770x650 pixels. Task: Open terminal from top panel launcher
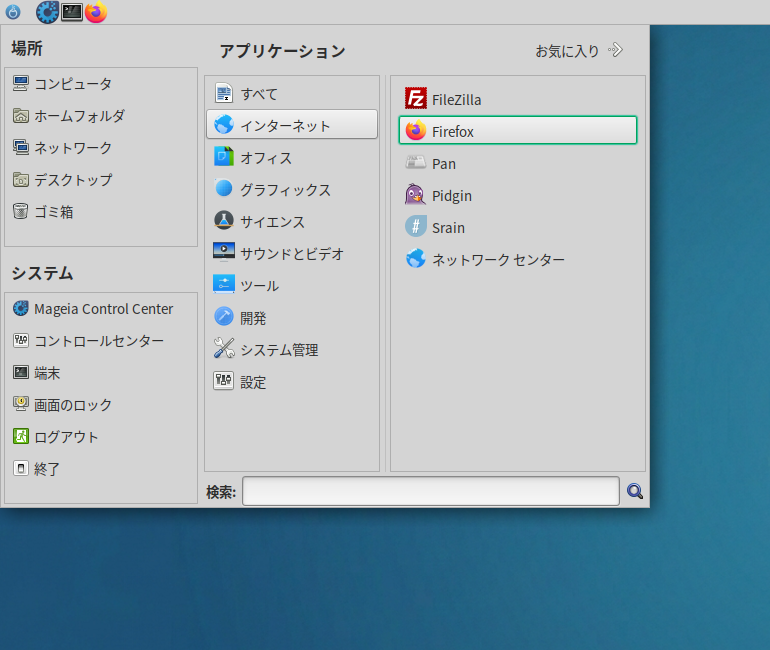72,12
